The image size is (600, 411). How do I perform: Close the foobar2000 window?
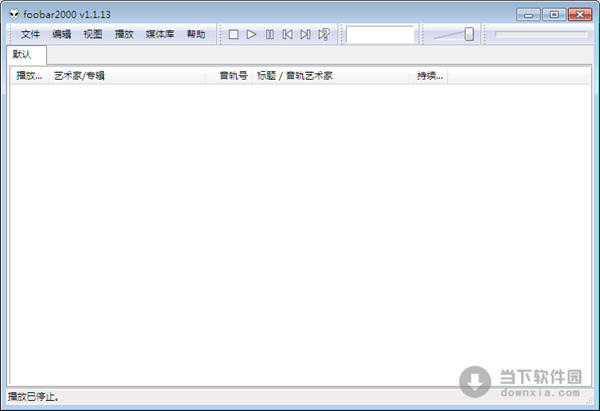point(580,15)
